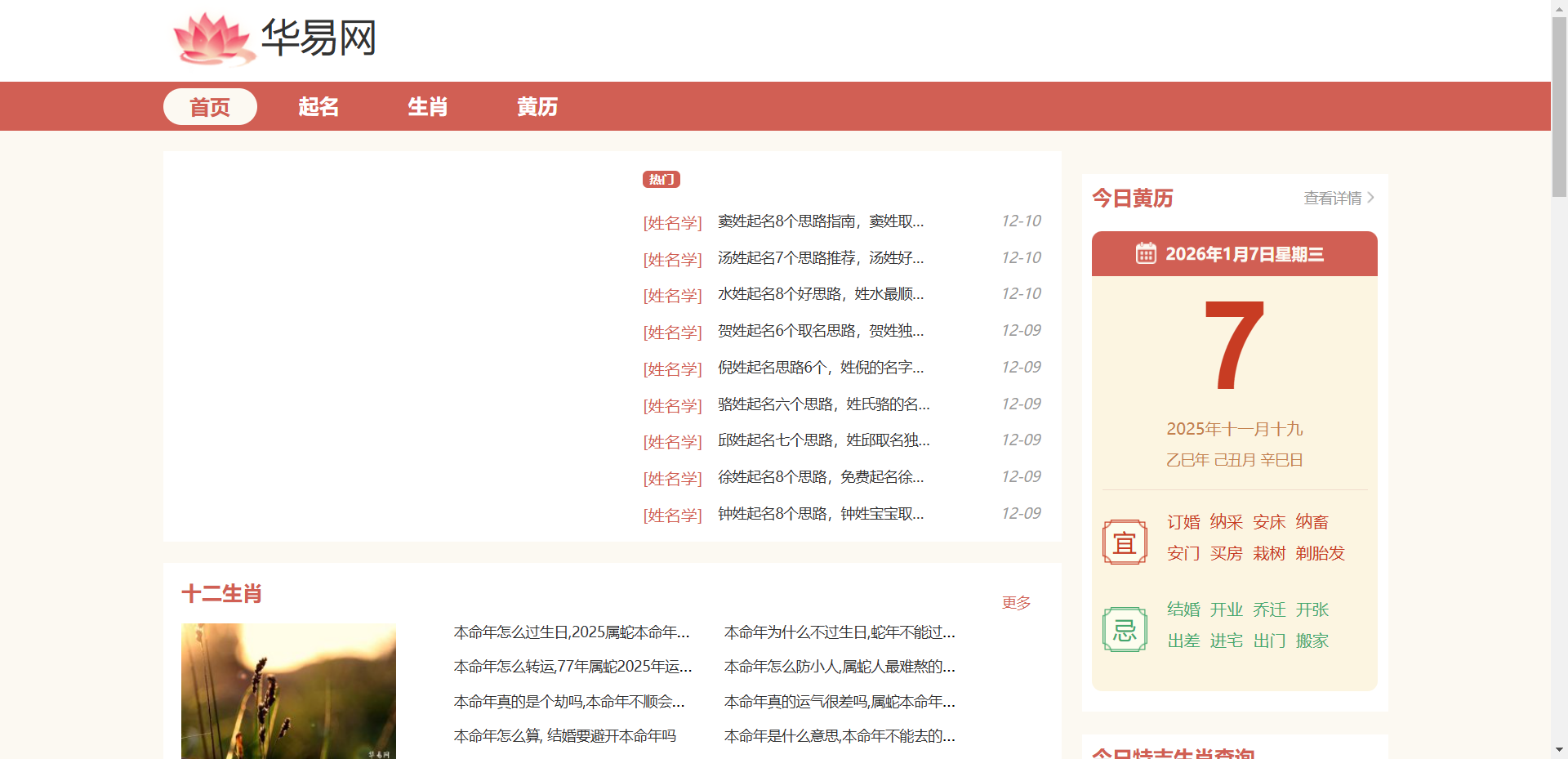Click the 宜 seal icon
Image resolution: width=1568 pixels, height=759 pixels.
(x=1125, y=542)
